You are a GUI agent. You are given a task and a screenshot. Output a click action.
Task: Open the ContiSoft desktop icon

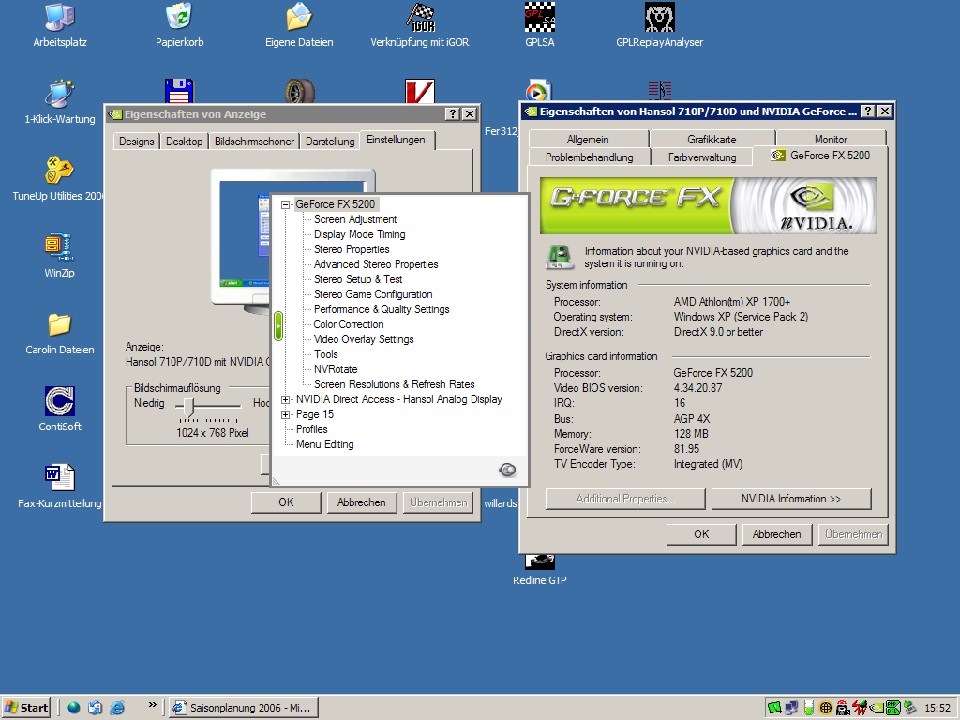point(59,402)
